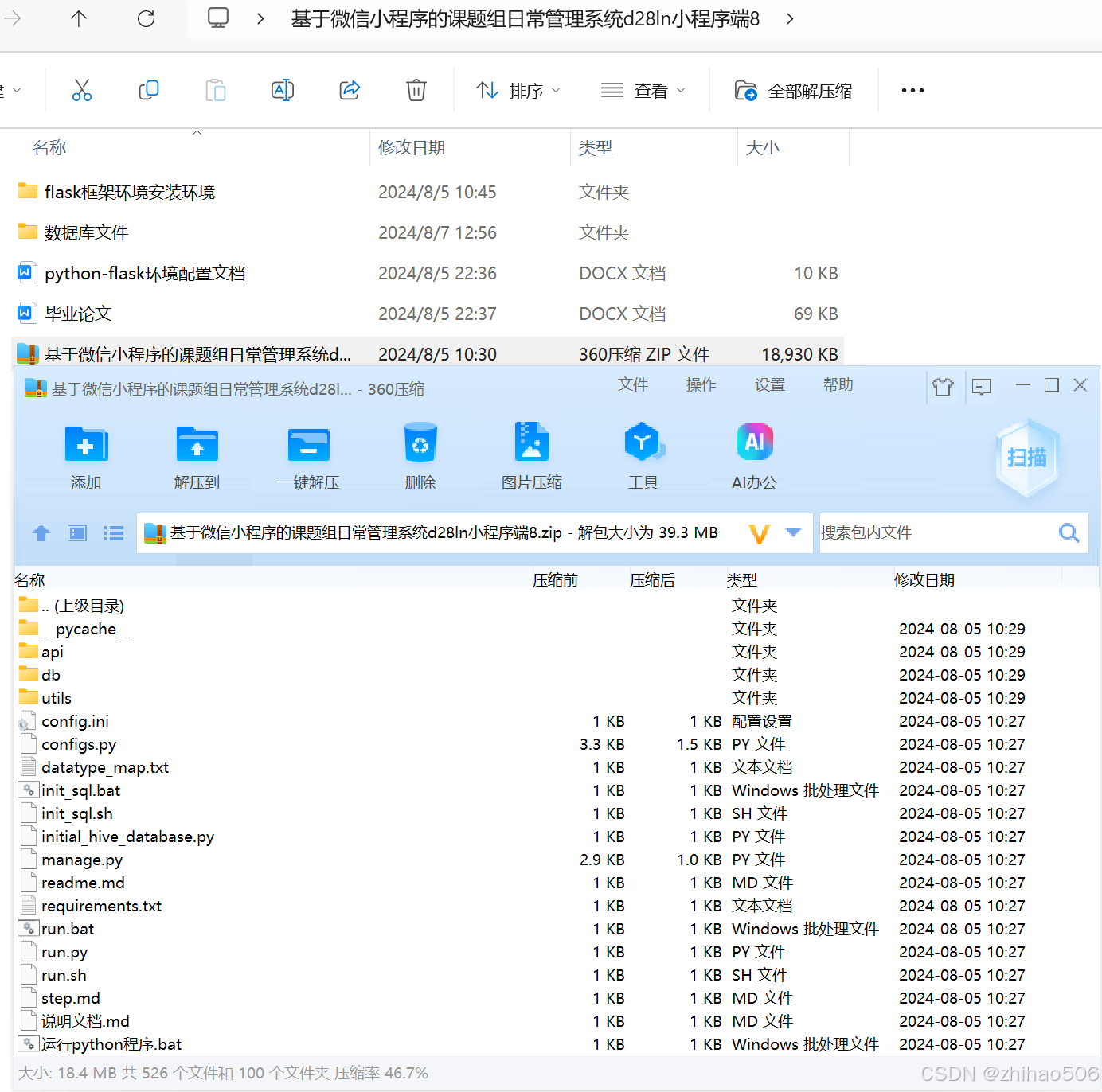Image resolution: width=1102 pixels, height=1092 pixels.
Task: Open the 查看 view dropdown
Action: pos(643,91)
